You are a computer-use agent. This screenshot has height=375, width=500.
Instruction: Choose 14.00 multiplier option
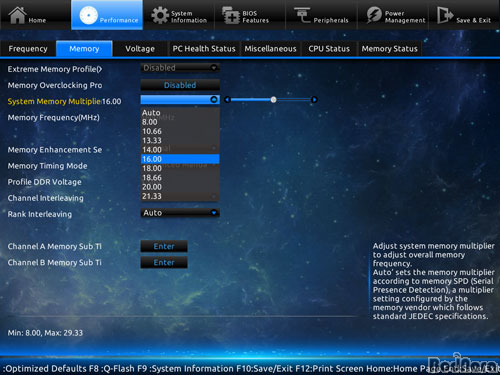coord(180,150)
